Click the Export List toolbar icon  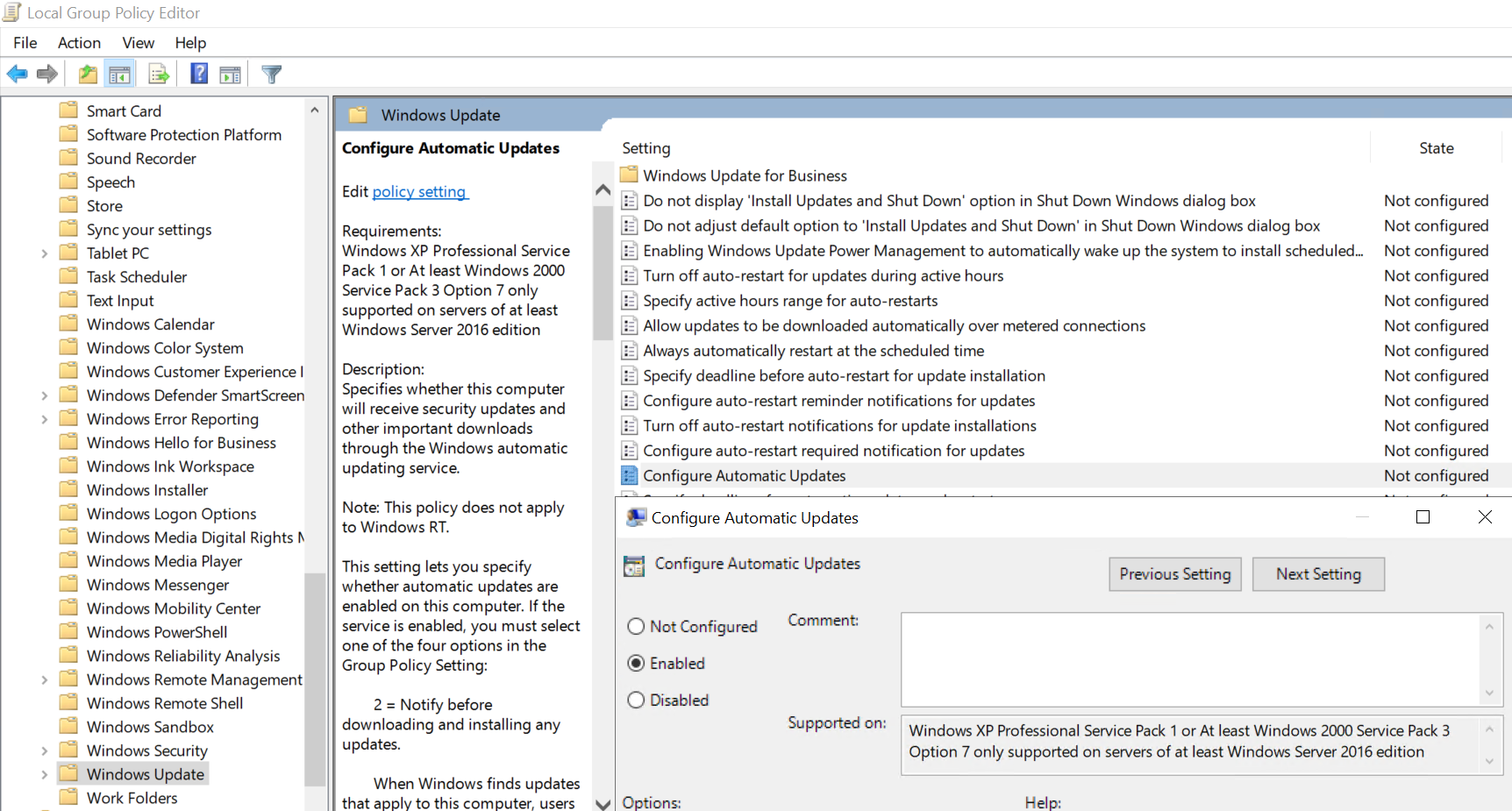click(159, 75)
